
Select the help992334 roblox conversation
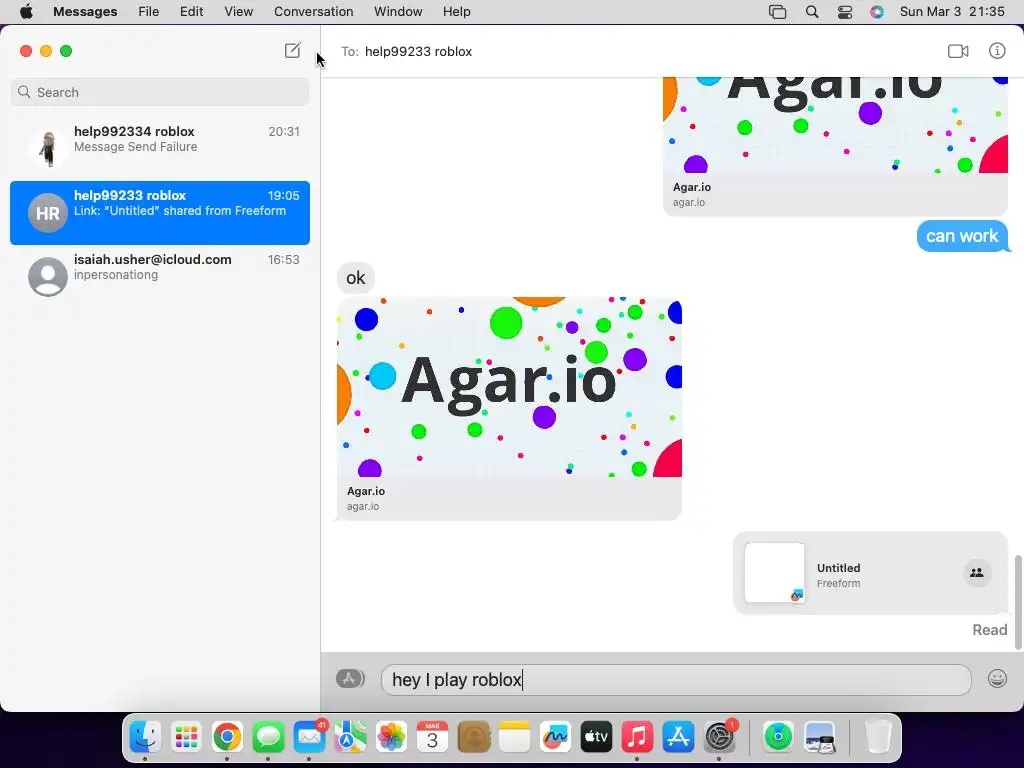pos(160,148)
